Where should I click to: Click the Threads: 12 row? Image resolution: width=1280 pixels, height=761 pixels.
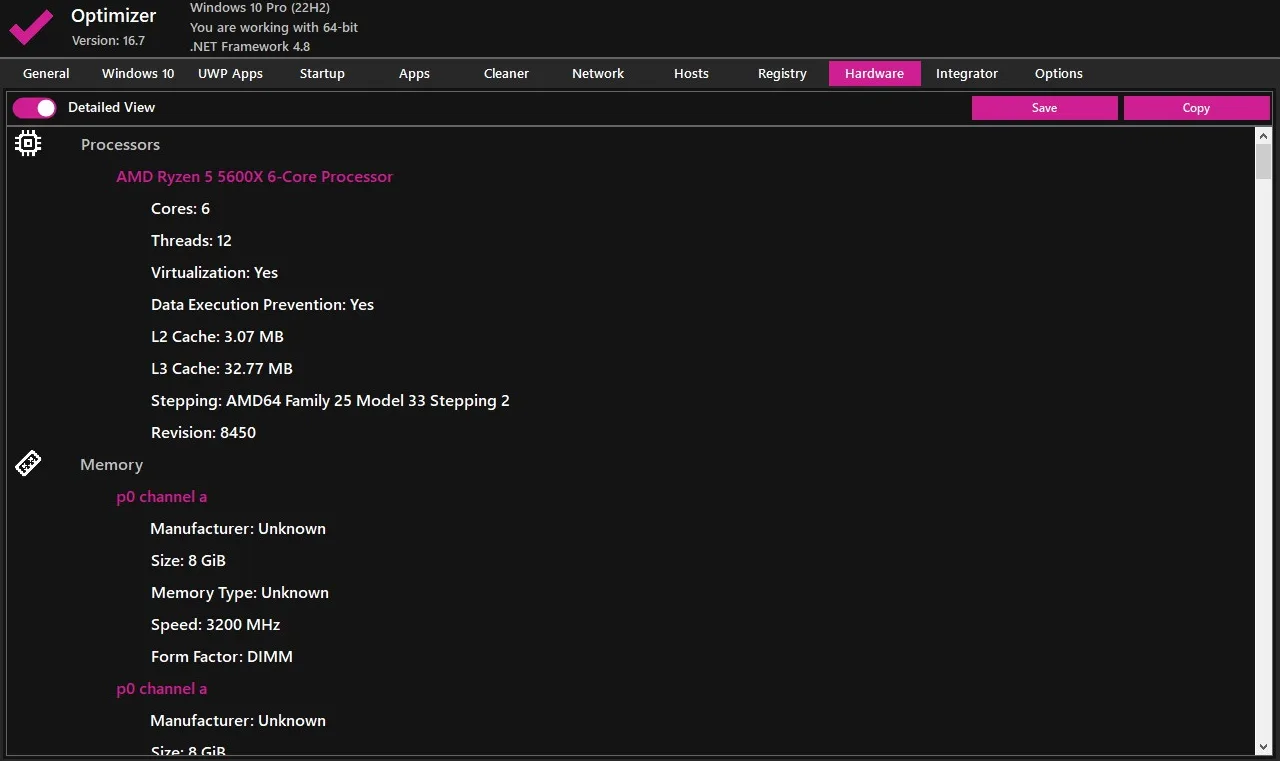point(191,241)
